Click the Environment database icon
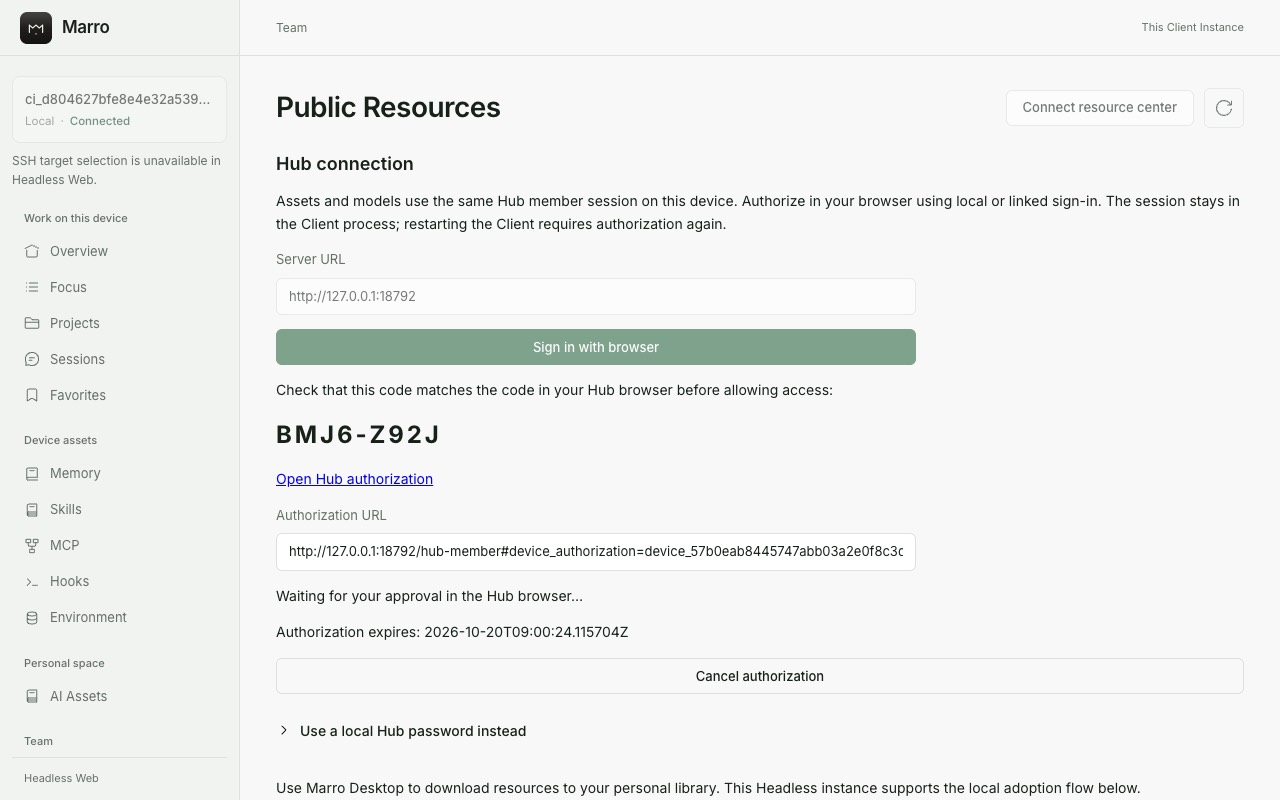Screen dimensions: 1280x800 point(32,617)
